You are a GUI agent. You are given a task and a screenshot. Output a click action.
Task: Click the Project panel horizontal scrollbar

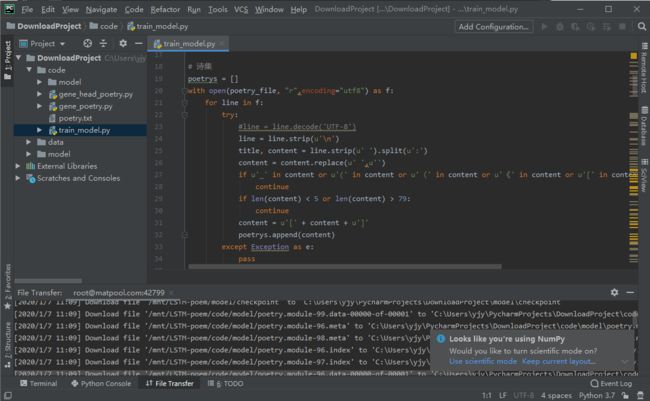click(x=48, y=281)
